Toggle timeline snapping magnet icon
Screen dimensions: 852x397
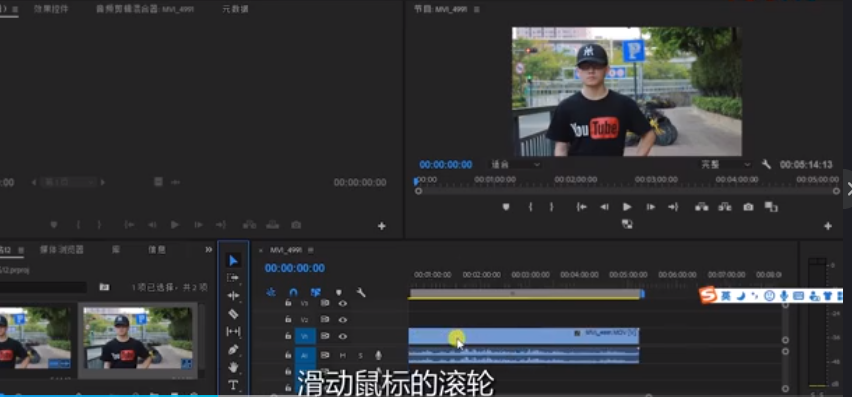coord(293,292)
